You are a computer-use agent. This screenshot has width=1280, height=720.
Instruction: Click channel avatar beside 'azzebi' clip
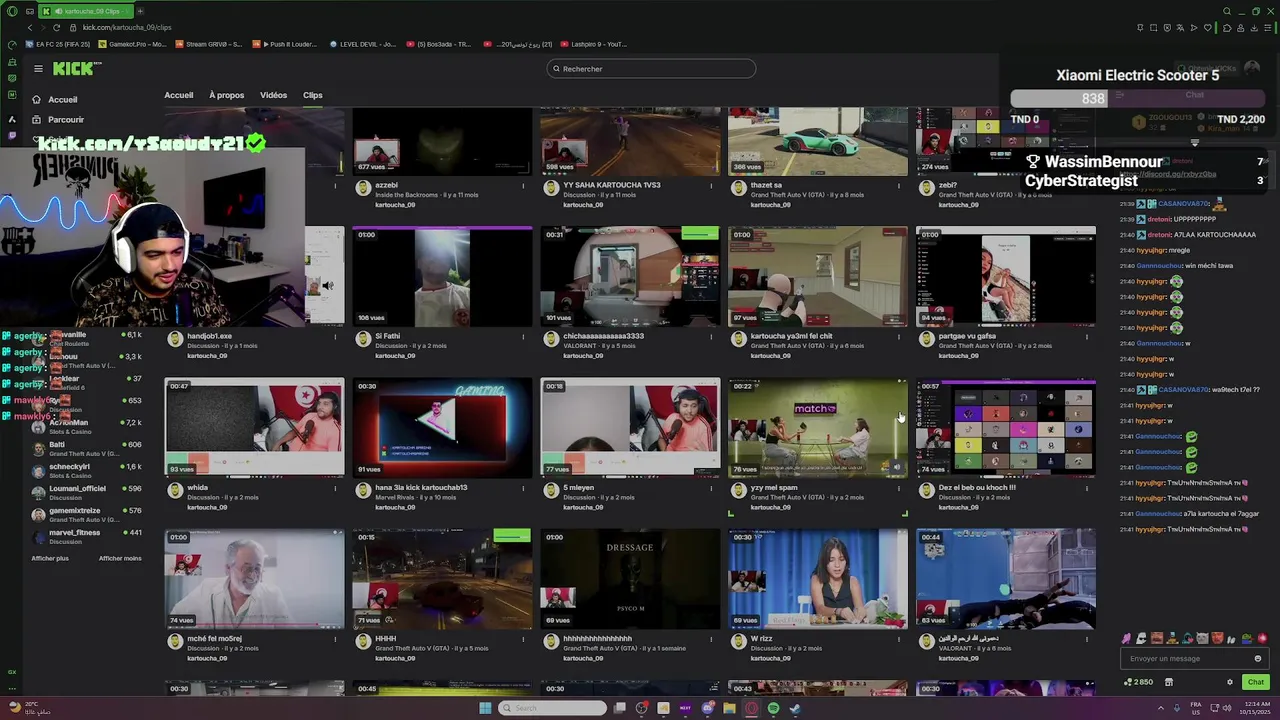[363, 188]
